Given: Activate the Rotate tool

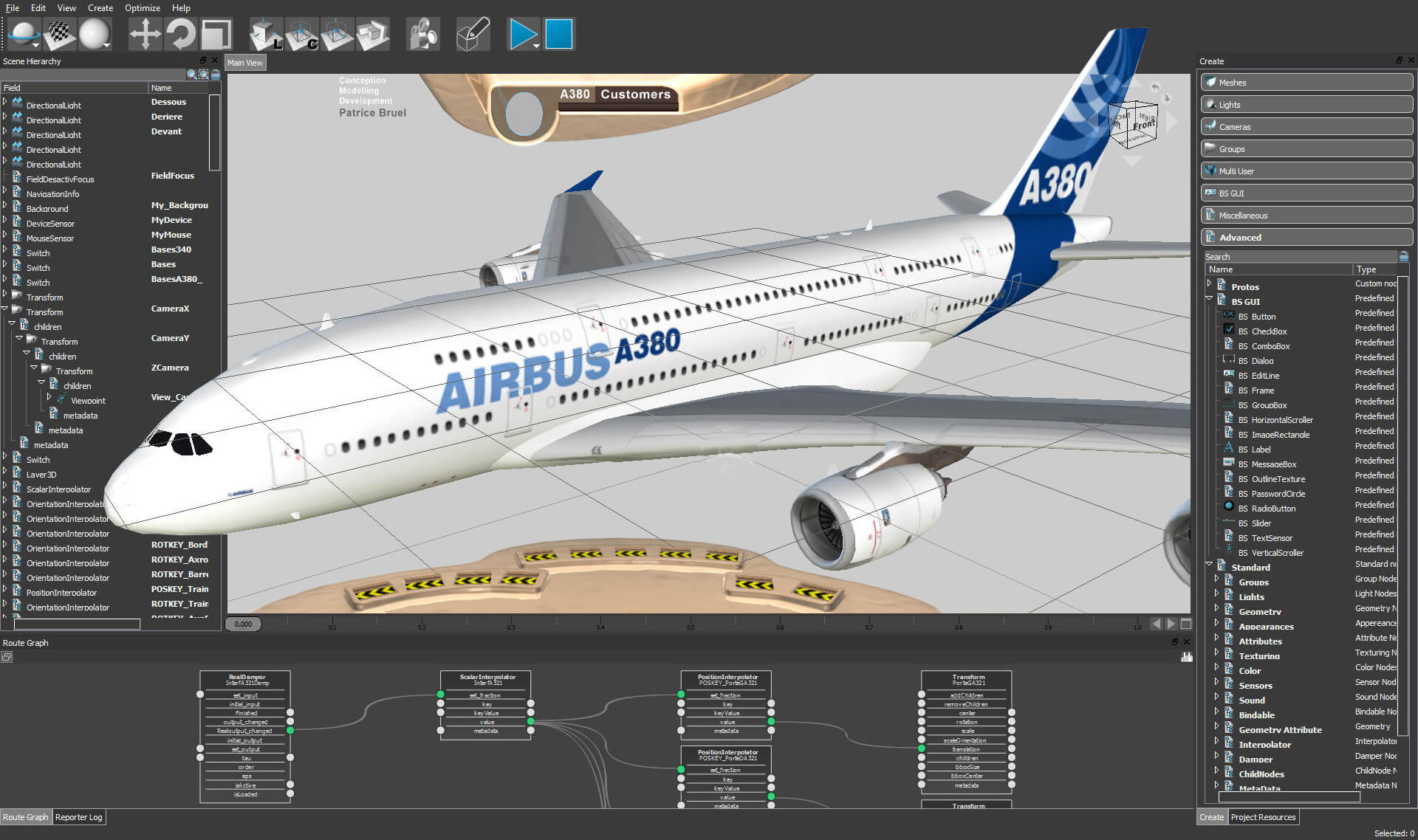Looking at the screenshot, I should 180,34.
